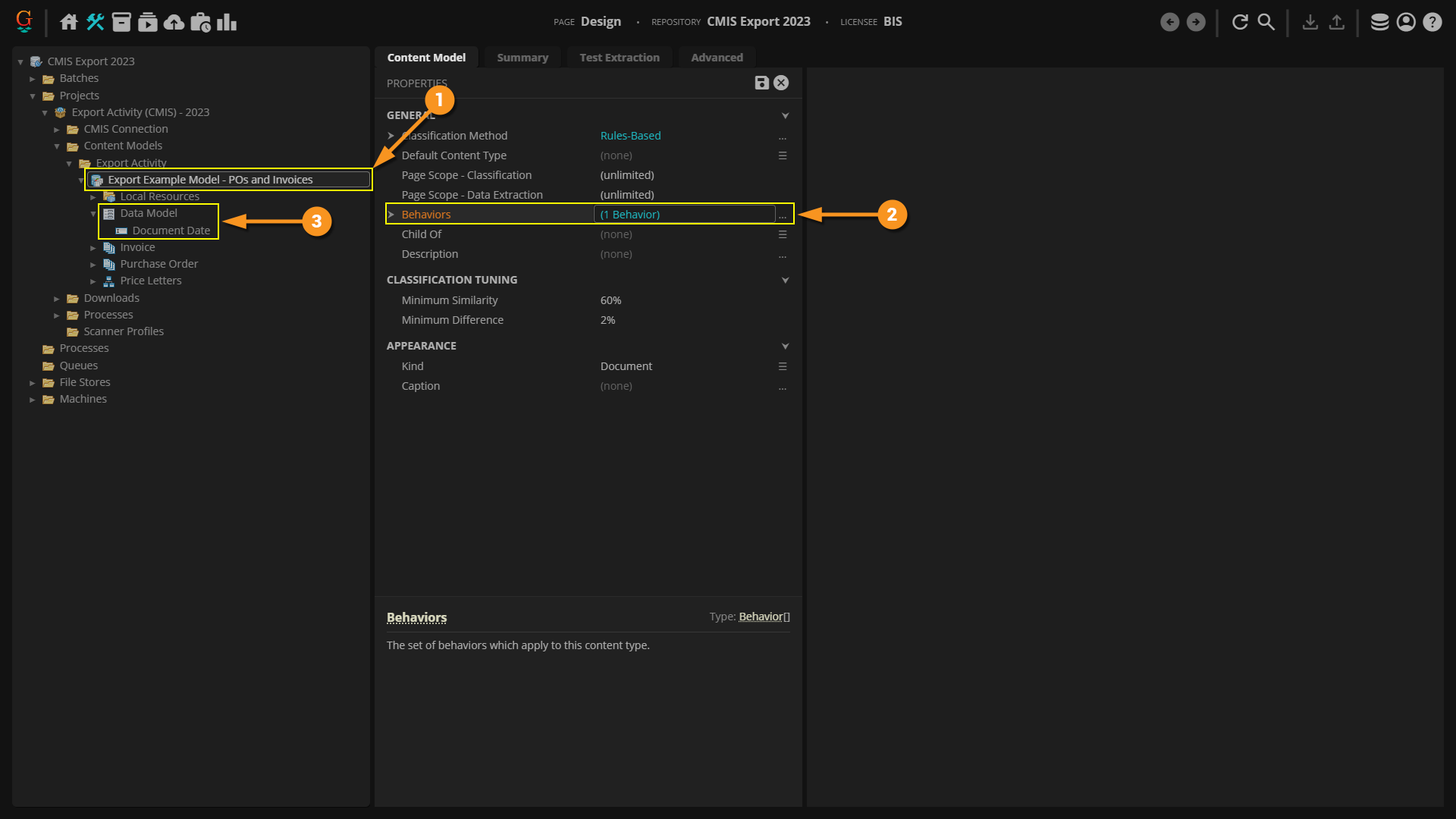The image size is (1456, 819).
Task: Click the Minimum Similarity 60% value field
Action: (610, 300)
